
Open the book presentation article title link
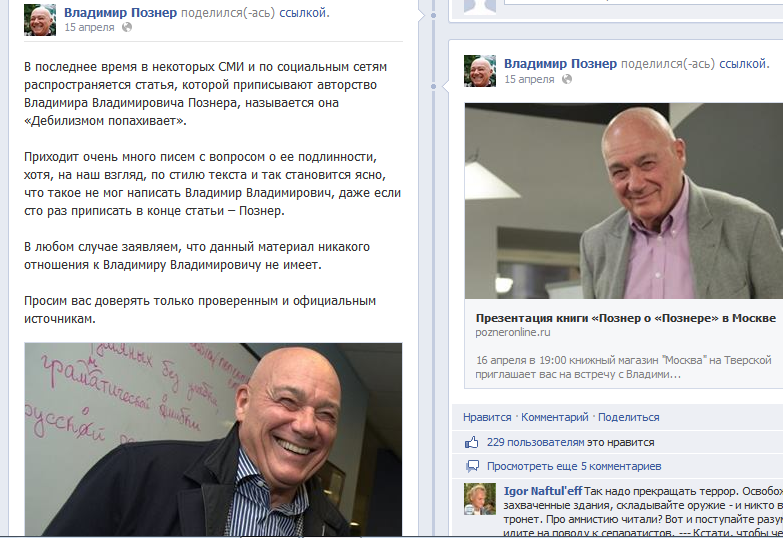(x=626, y=318)
